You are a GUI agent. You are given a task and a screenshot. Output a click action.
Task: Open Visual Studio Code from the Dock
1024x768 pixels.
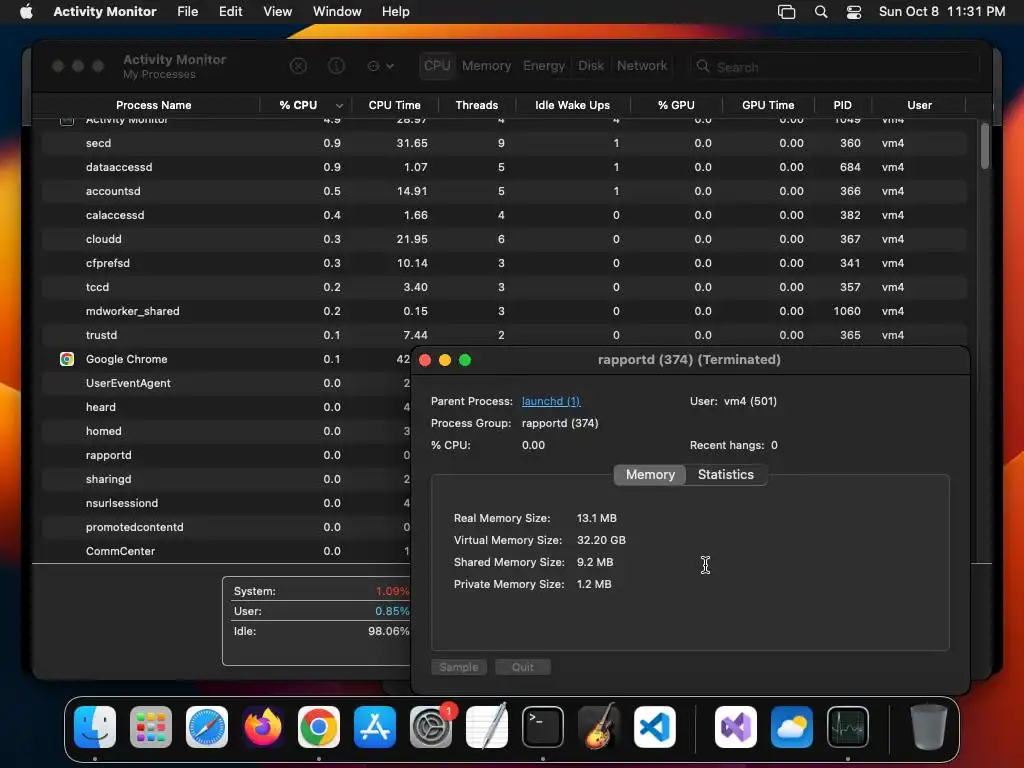(654, 727)
